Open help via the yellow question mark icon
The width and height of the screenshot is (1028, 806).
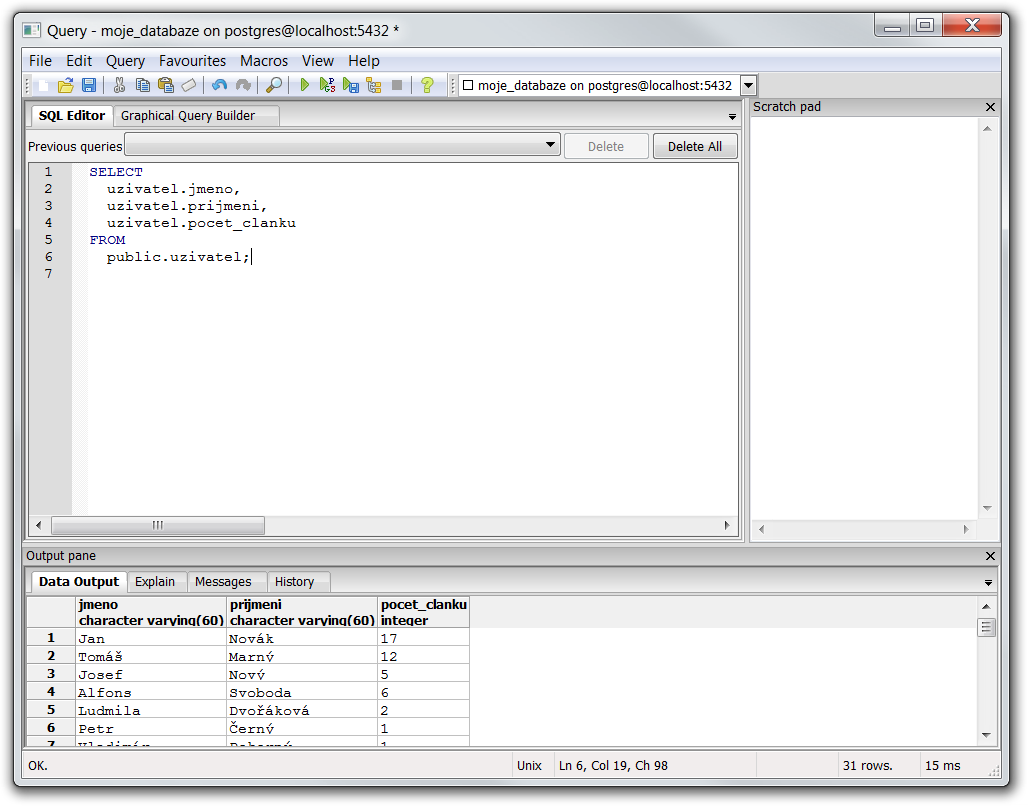pyautogui.click(x=427, y=86)
